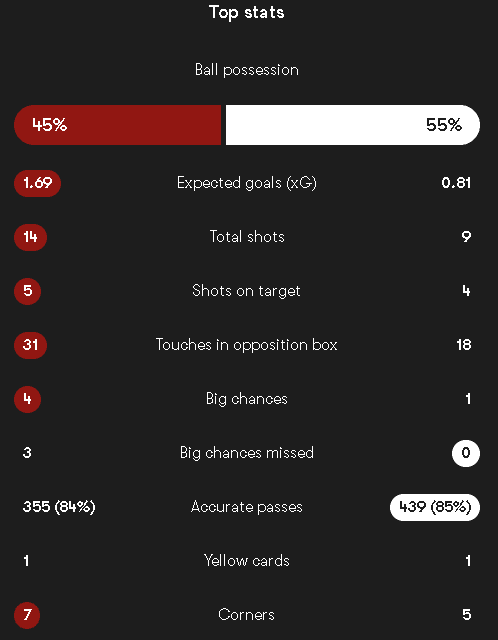498x640 pixels.
Task: Click the 439 (85%) accurate passes badge
Action: point(435,507)
